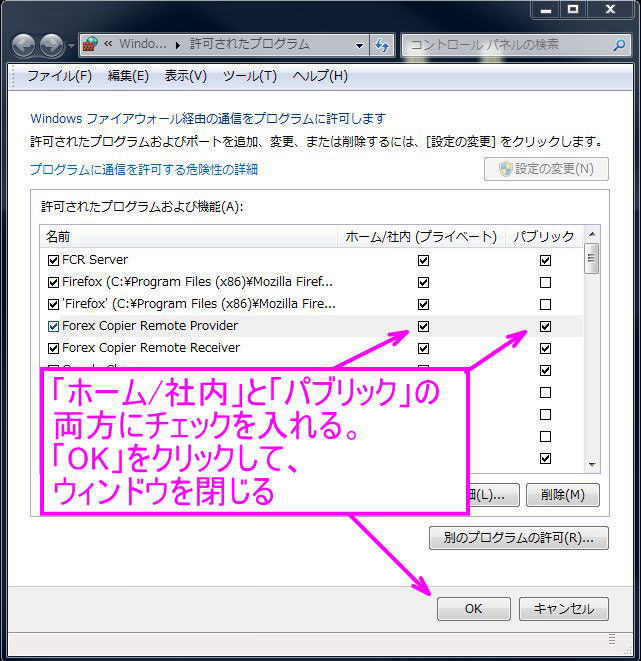
Task: Click the list scrollbar thumb
Action: click(592, 258)
